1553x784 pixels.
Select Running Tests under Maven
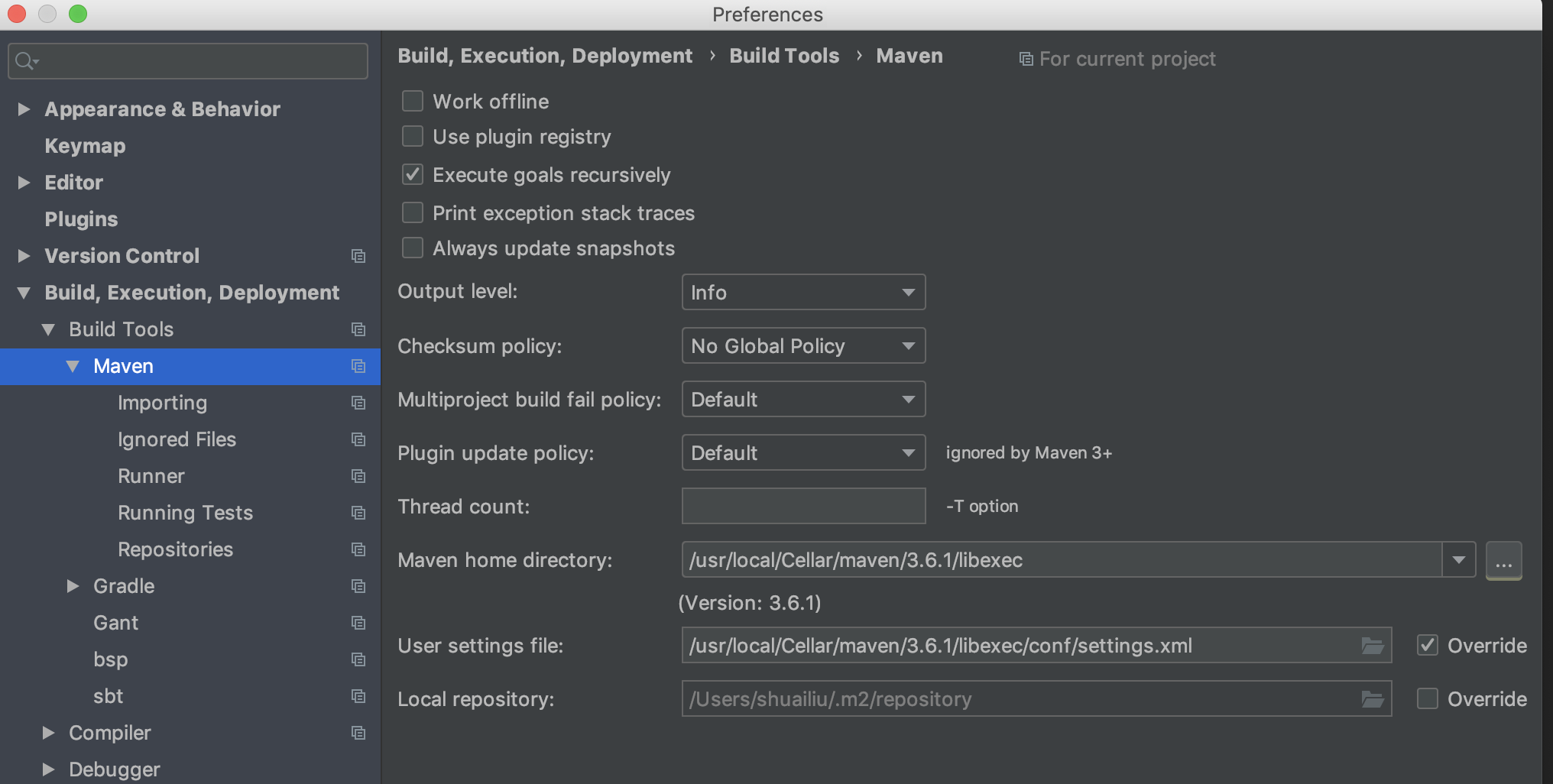[x=185, y=513]
